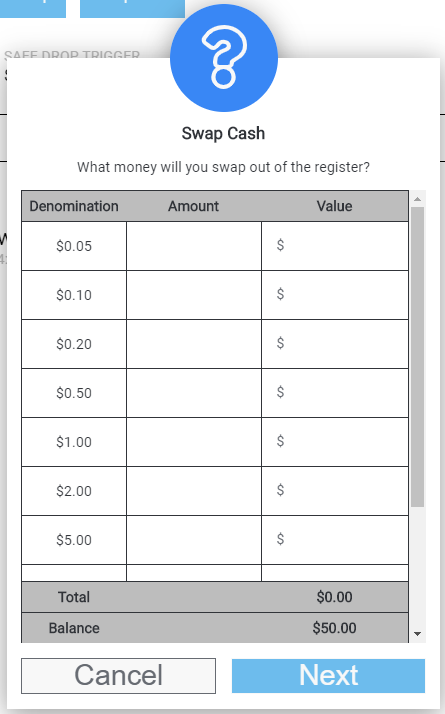Click the Next button
This screenshot has height=714, width=445.
(328, 676)
